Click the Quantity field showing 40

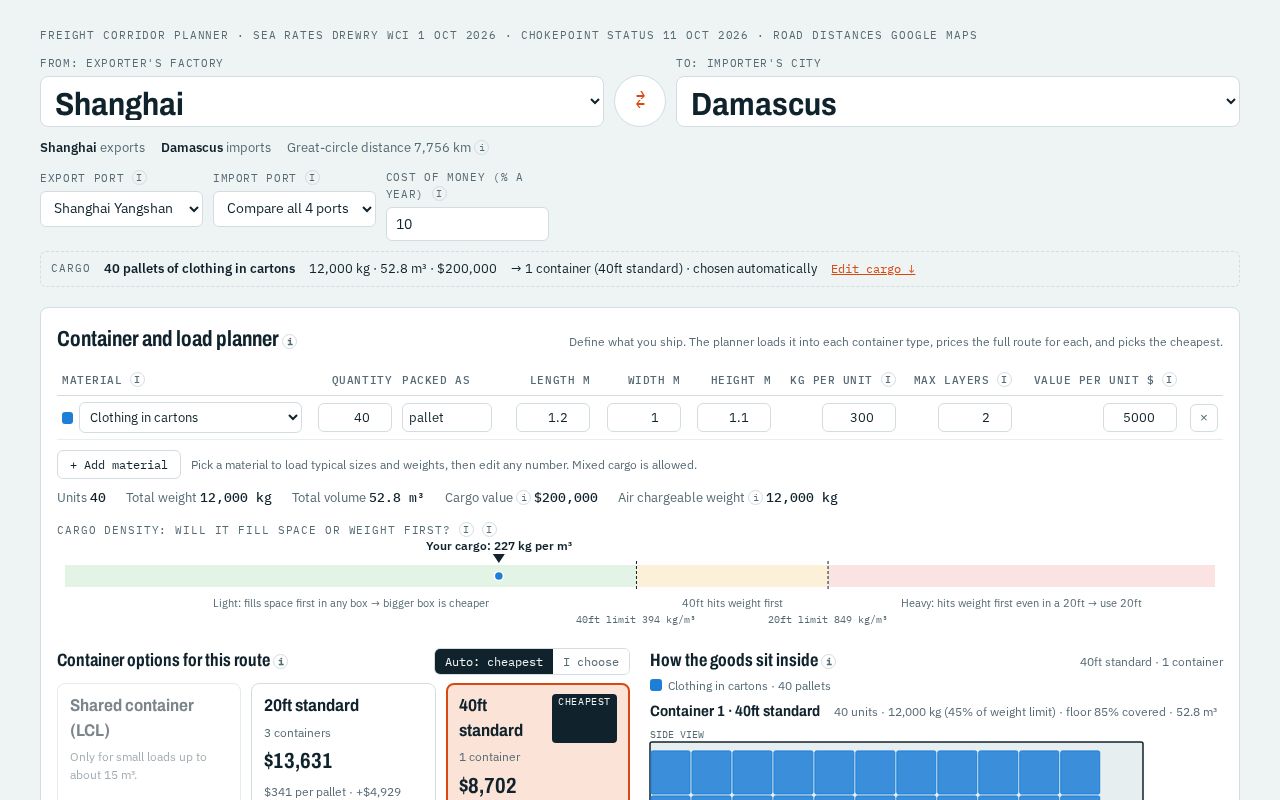pos(355,418)
